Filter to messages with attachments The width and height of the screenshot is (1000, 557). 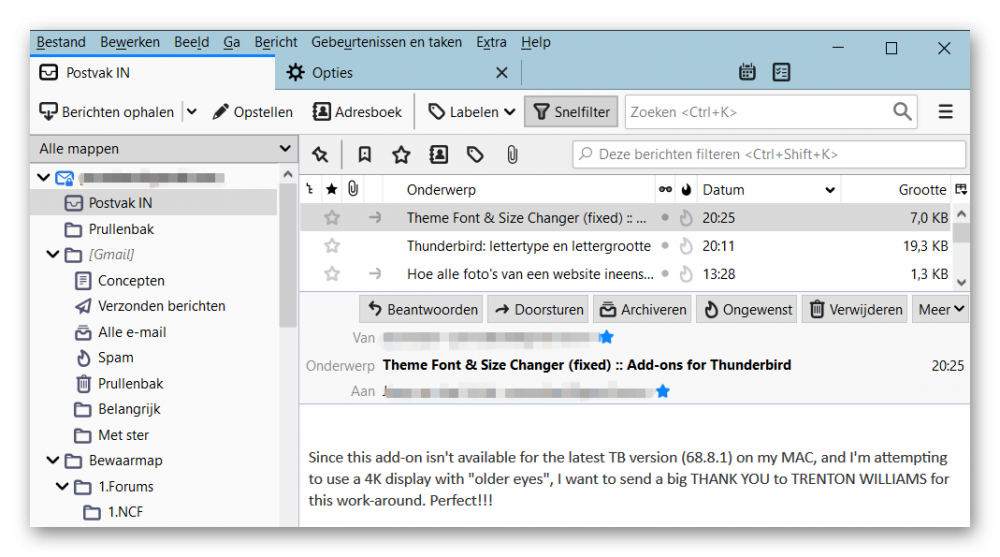click(512, 154)
